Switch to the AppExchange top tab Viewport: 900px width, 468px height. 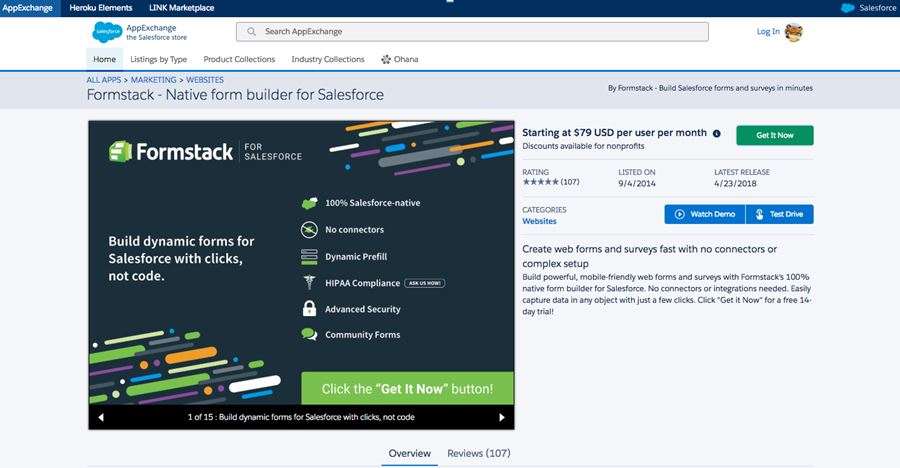[x=28, y=8]
